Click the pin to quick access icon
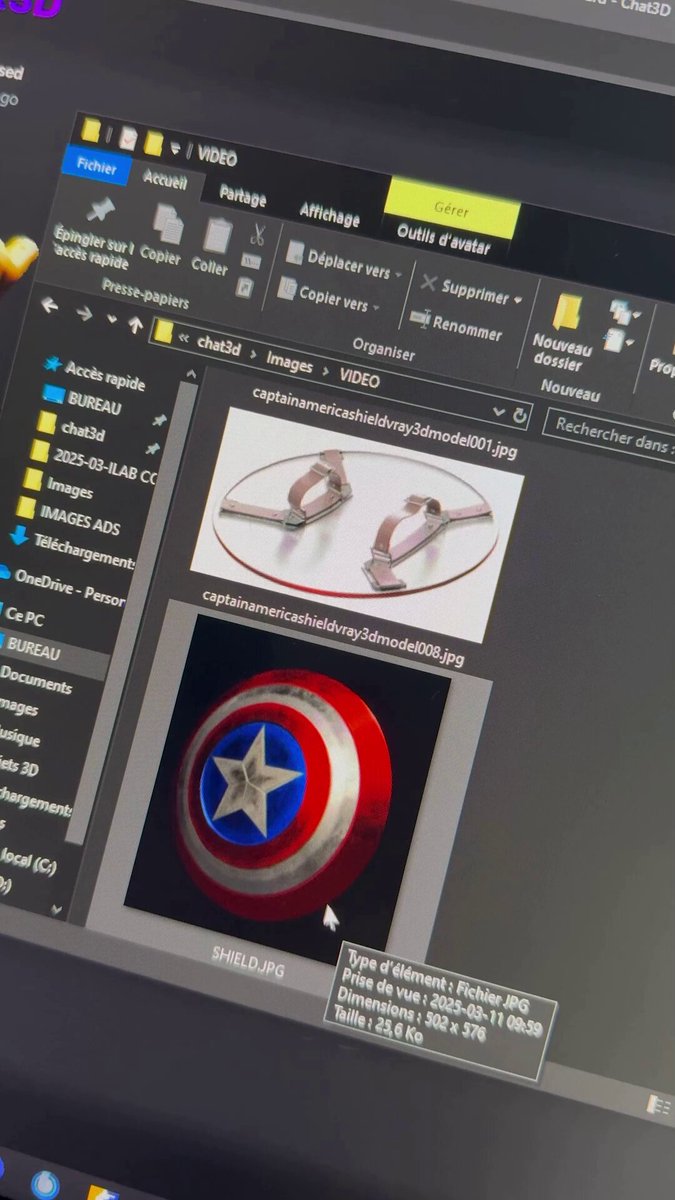This screenshot has height=1200, width=675. [99, 209]
